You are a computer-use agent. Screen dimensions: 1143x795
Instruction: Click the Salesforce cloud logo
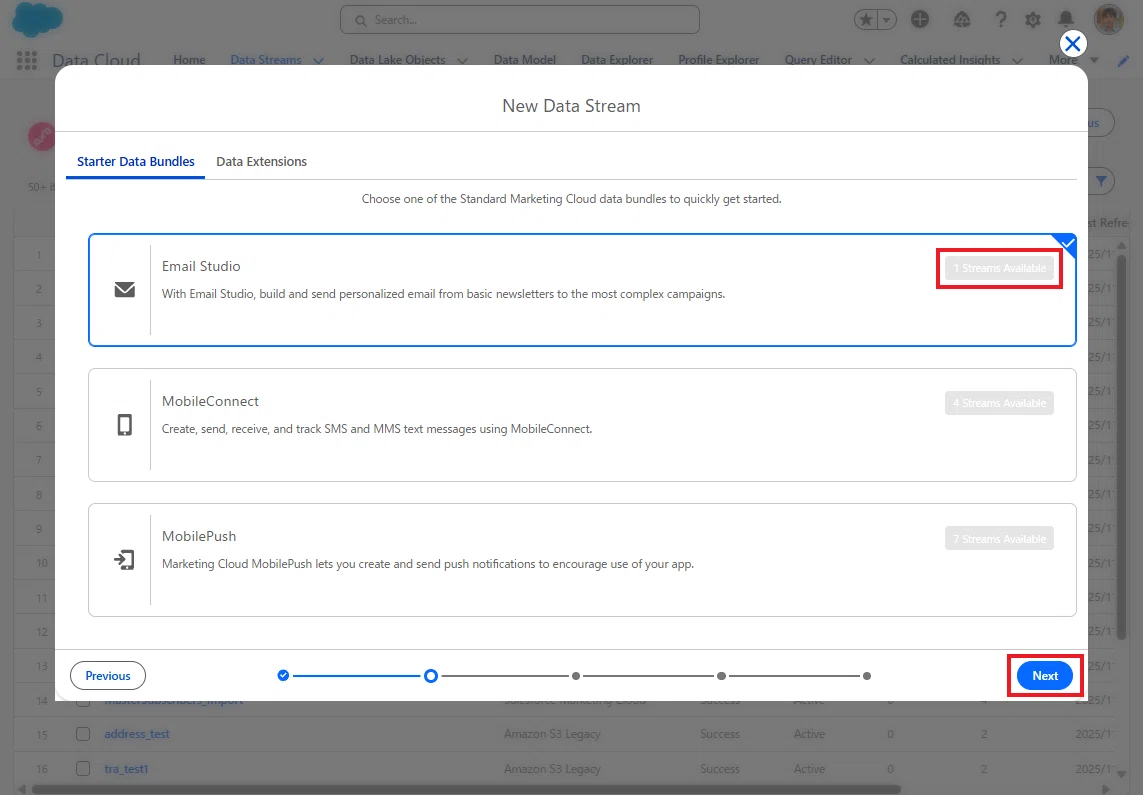[x=37, y=20]
